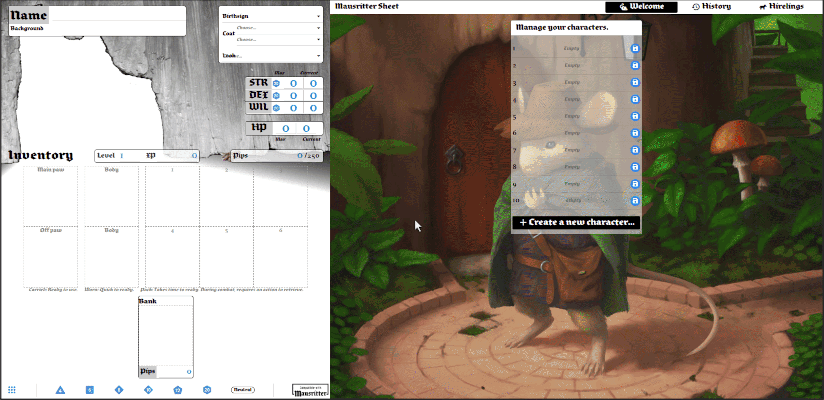Image resolution: width=824 pixels, height=400 pixels.
Task: Click the d20 roll icon next to WIL
Action: 276,108
